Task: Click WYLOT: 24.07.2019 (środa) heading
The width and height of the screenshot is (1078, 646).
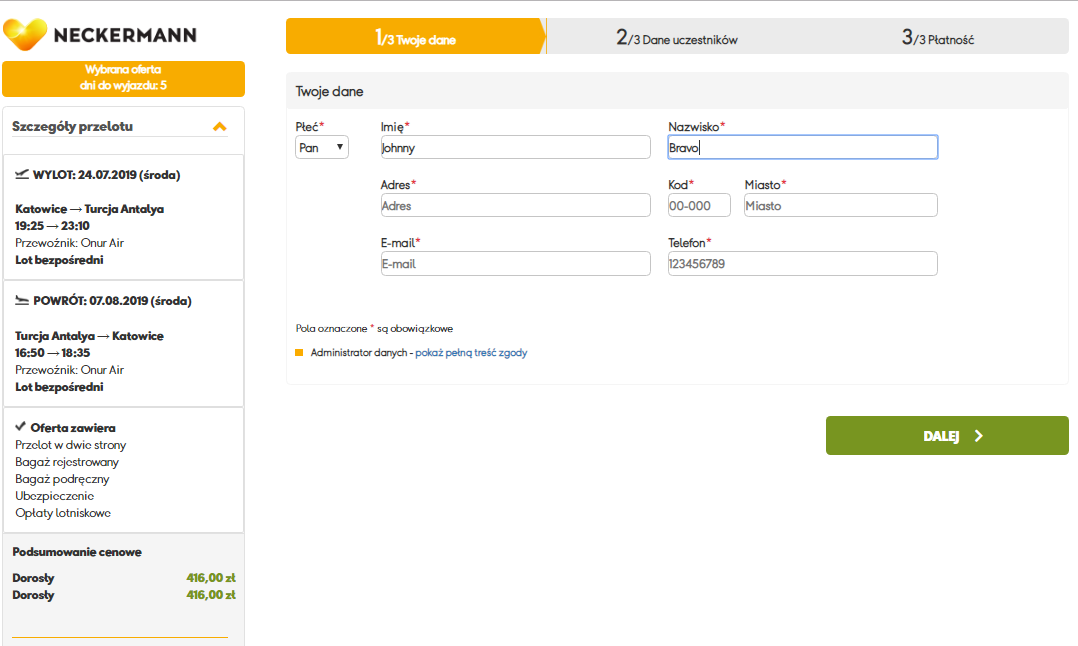Action: point(107,175)
